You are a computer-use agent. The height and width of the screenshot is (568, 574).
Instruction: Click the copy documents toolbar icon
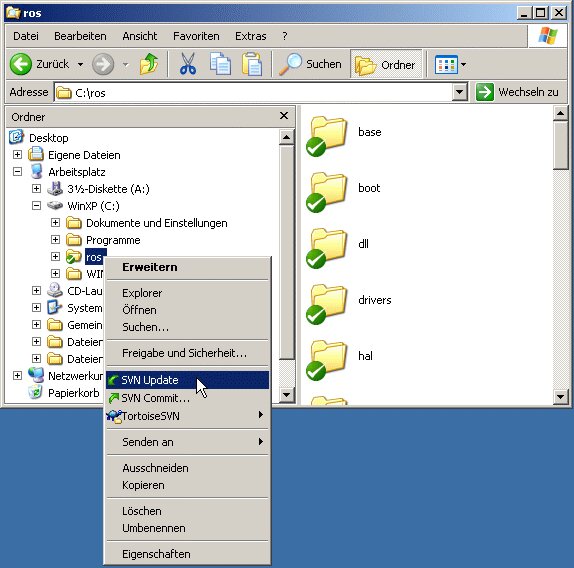(220, 64)
